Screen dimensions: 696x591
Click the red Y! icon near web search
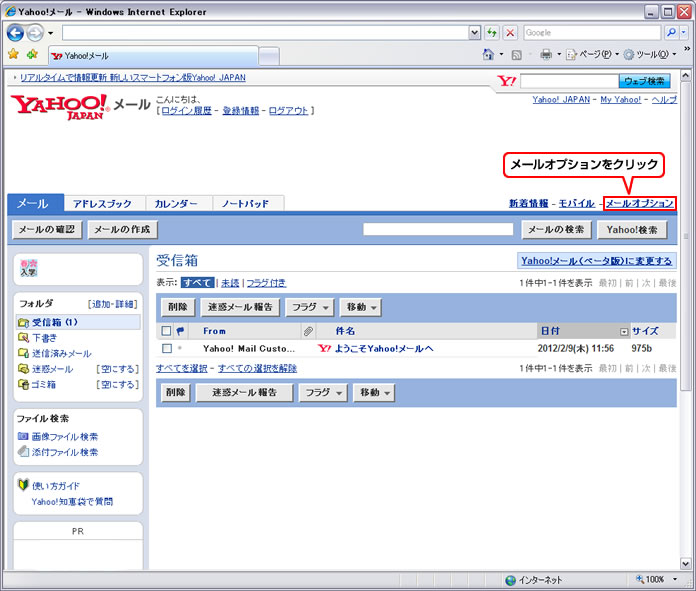pyautogui.click(x=506, y=81)
